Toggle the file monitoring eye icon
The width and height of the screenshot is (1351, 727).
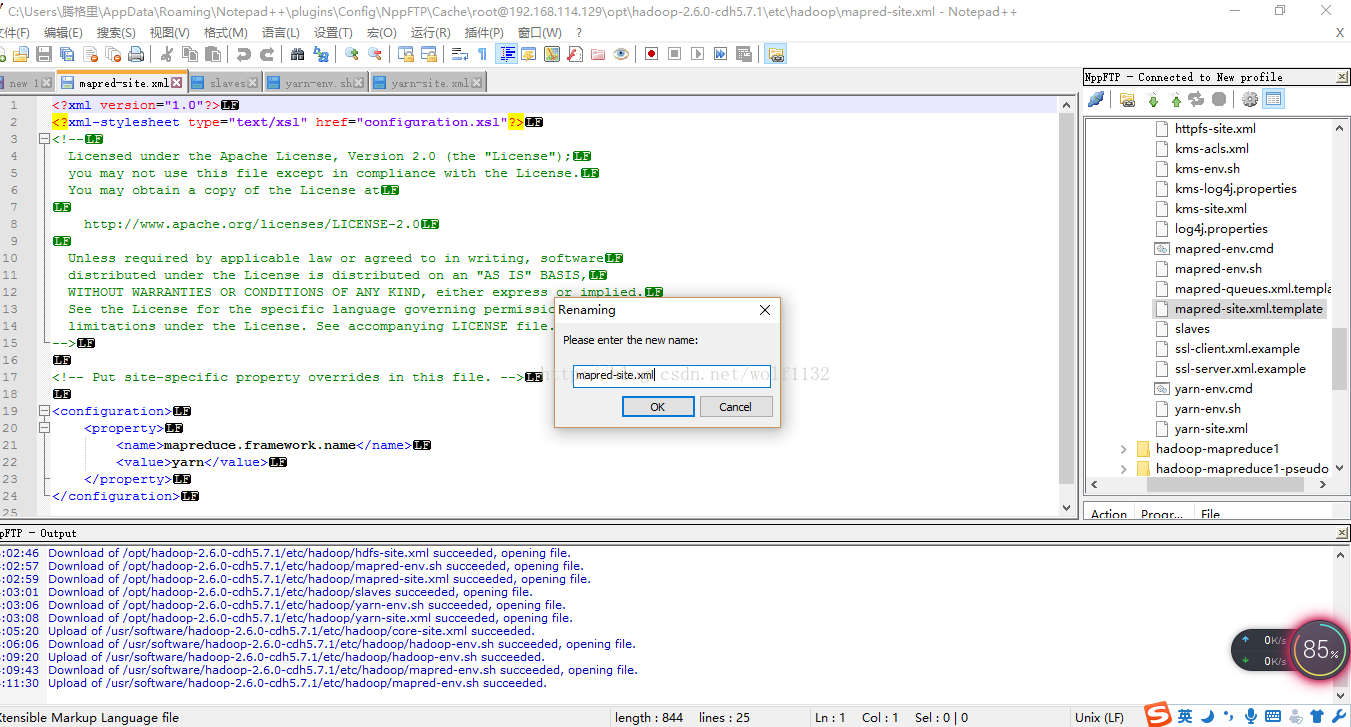(x=621, y=54)
